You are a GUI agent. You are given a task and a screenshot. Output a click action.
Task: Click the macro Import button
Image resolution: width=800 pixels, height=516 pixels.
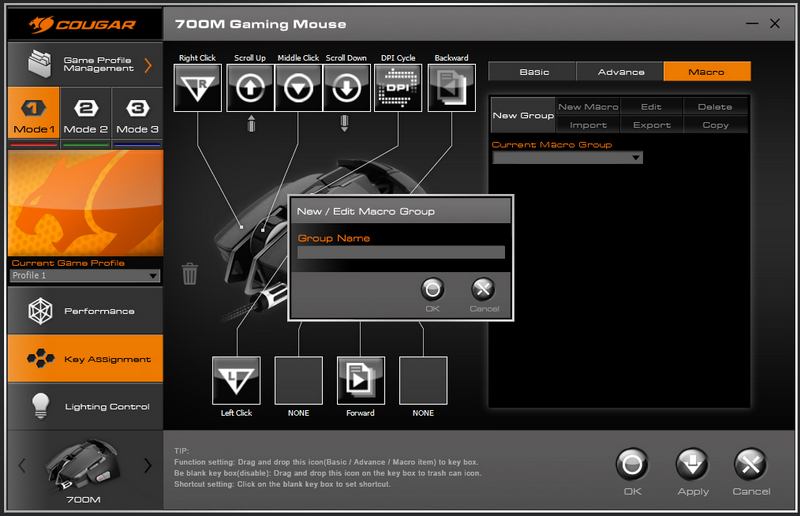coord(588,125)
